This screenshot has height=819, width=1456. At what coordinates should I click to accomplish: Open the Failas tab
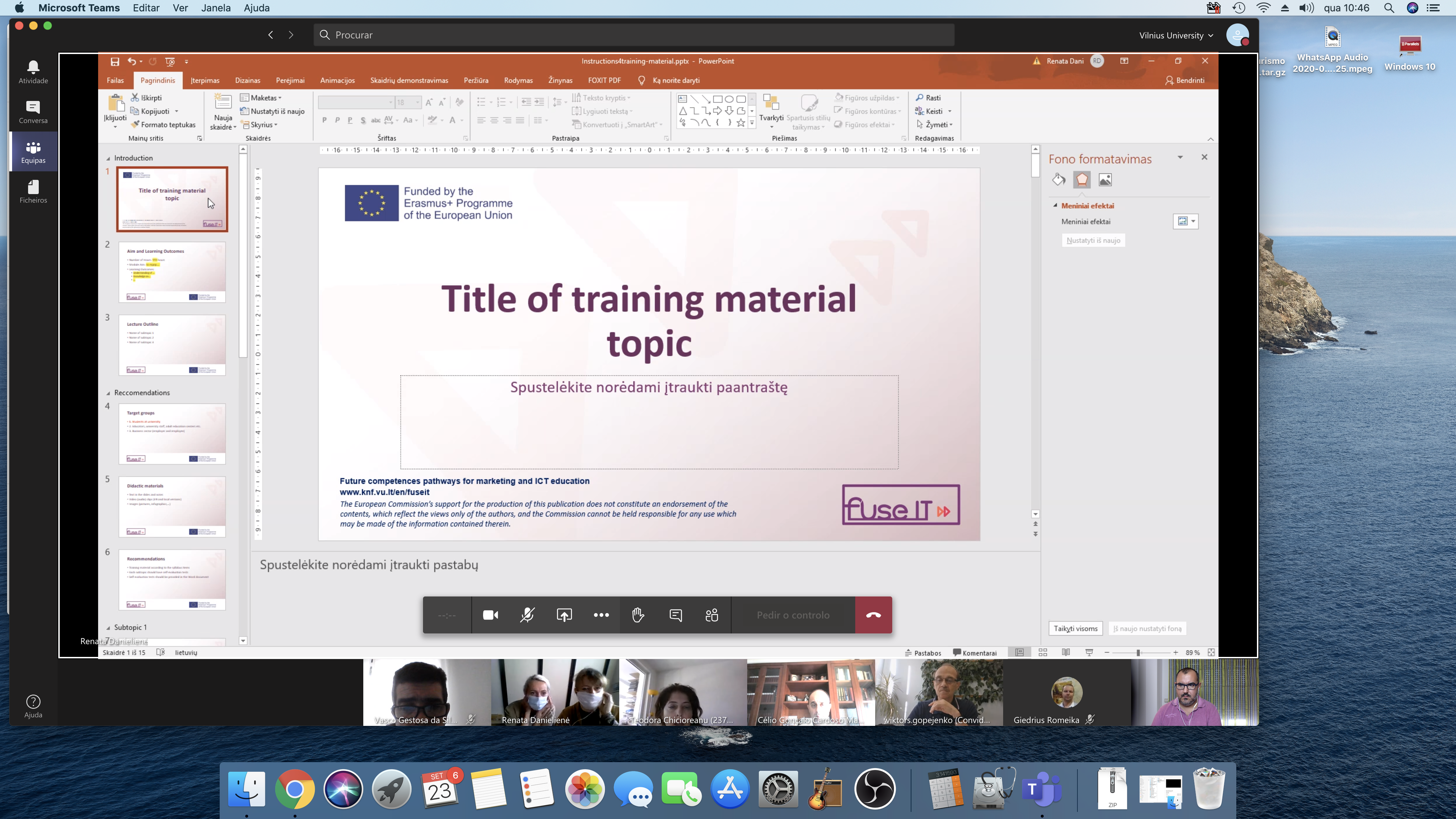(x=115, y=80)
